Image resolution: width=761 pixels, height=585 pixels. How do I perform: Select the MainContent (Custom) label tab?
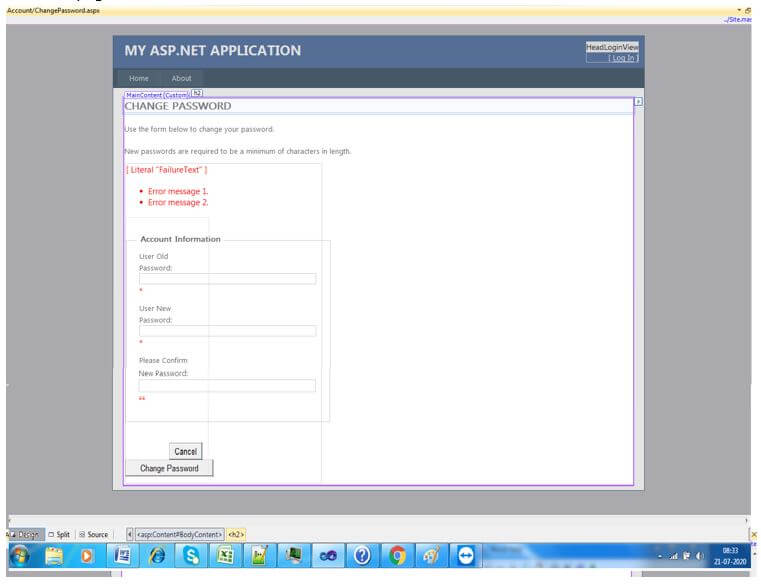click(x=157, y=95)
